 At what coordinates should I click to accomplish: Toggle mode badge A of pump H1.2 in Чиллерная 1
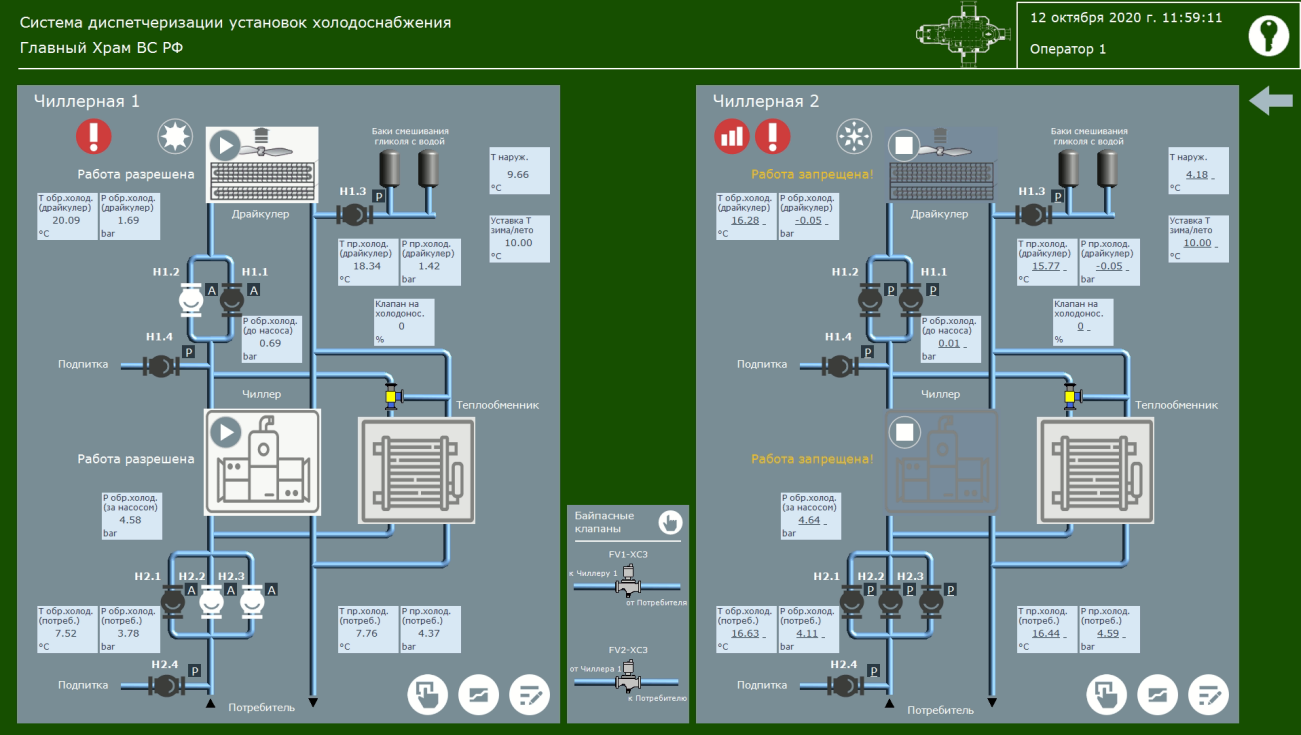click(211, 290)
